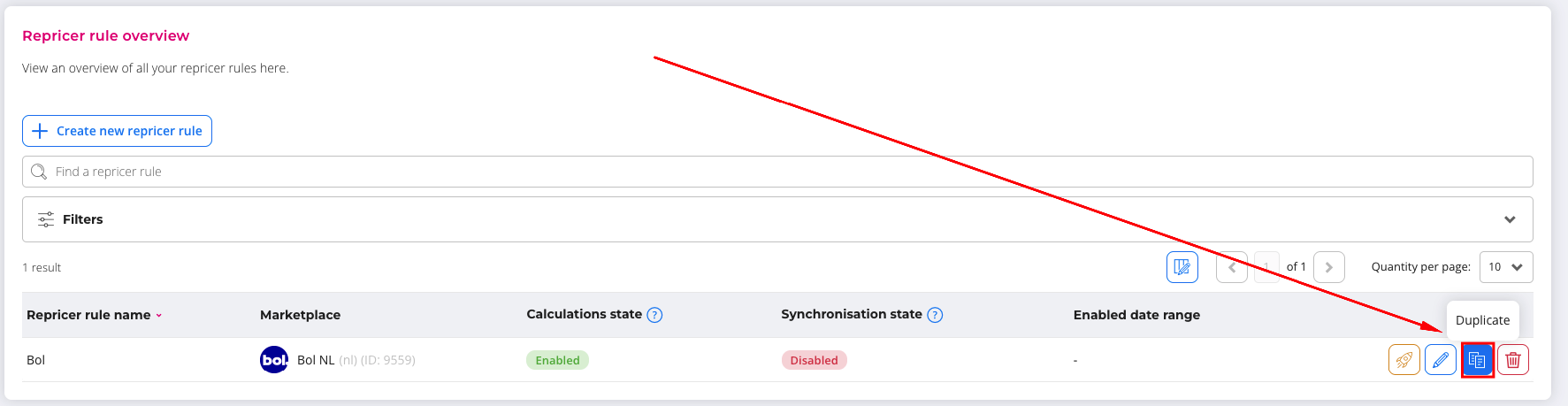This screenshot has width=1568, height=406.
Task: Focus the Find a repricer rule field
Action: click(x=776, y=172)
